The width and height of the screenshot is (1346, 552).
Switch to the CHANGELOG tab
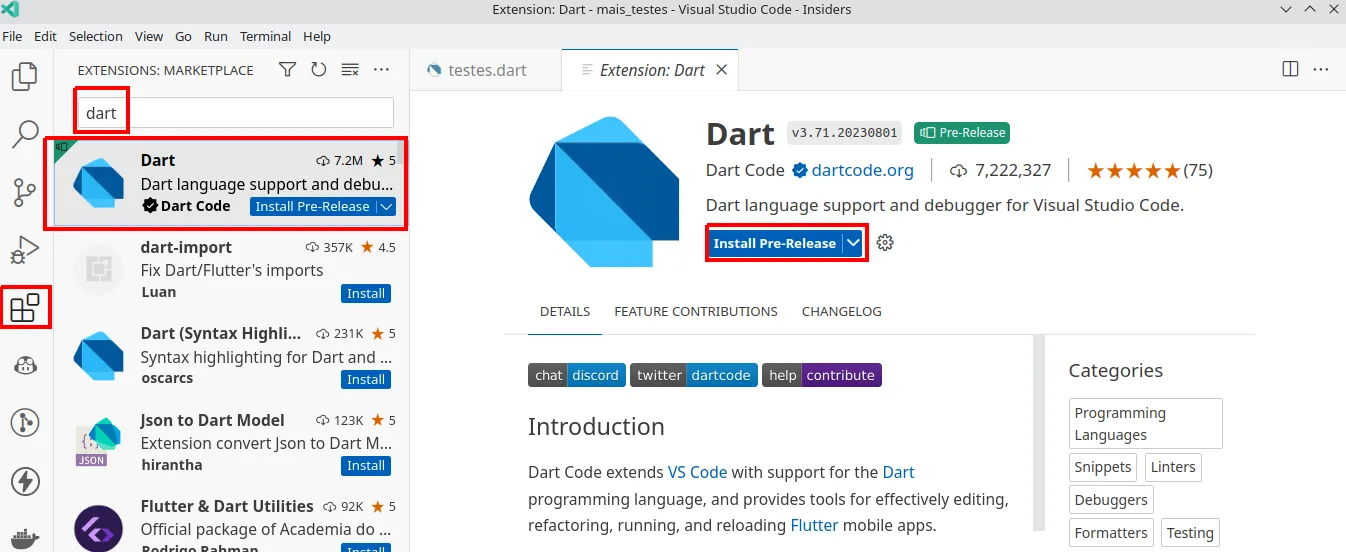click(x=842, y=312)
